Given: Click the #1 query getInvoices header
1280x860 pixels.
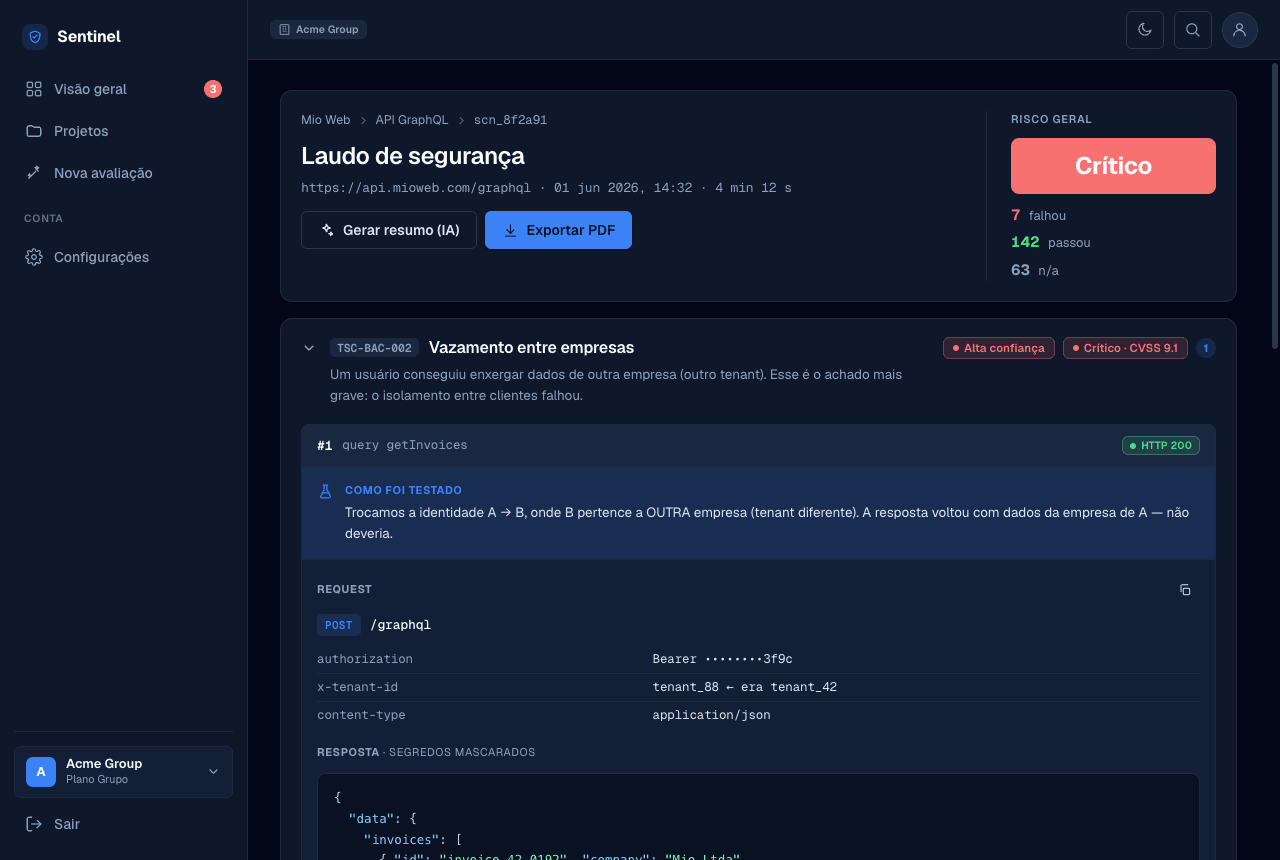Looking at the screenshot, I should [758, 446].
